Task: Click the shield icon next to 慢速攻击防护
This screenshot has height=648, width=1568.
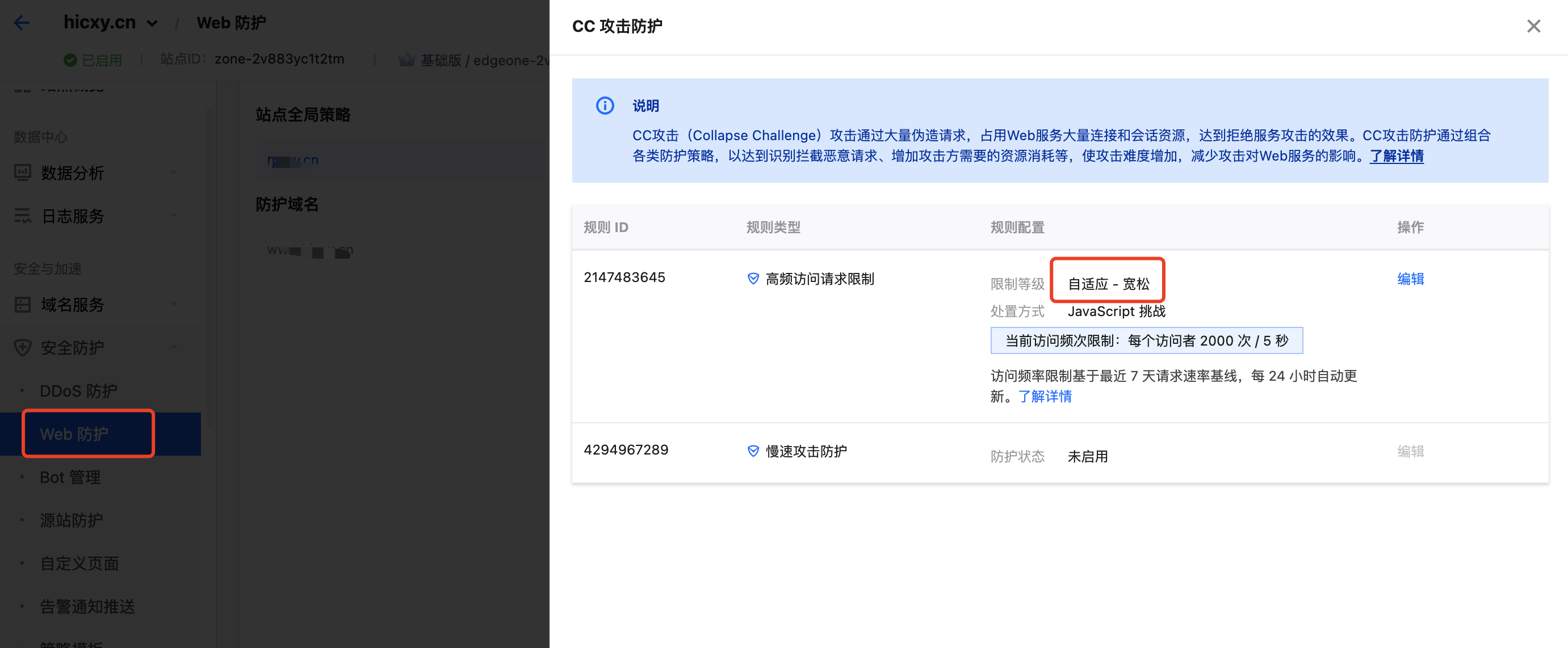Action: 753,451
